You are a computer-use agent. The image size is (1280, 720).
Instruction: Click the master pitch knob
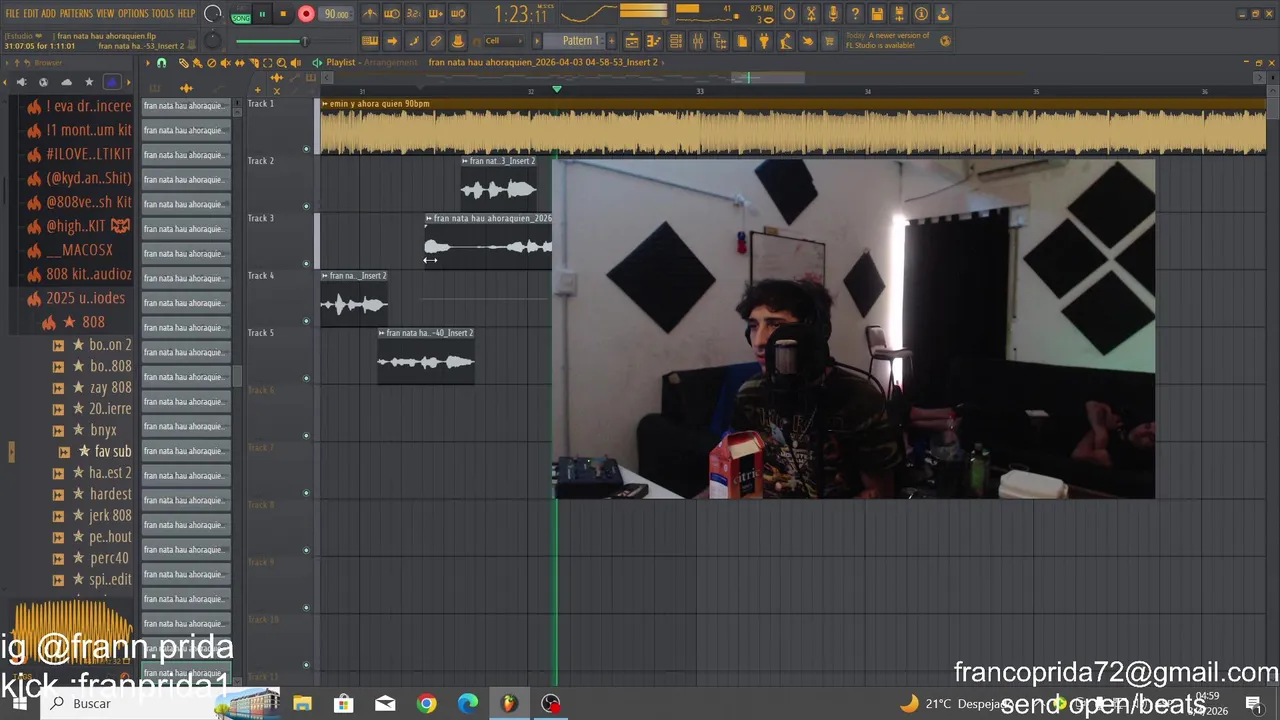click(x=213, y=41)
